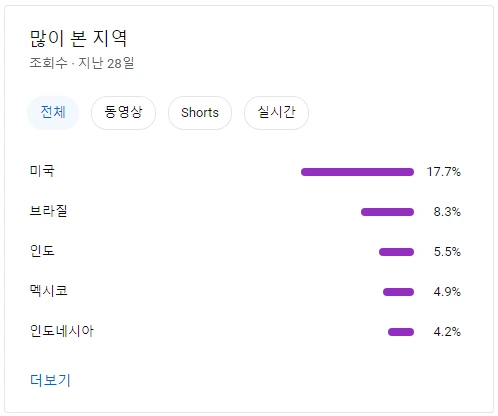Click the 4.2% percentage value

click(447, 332)
